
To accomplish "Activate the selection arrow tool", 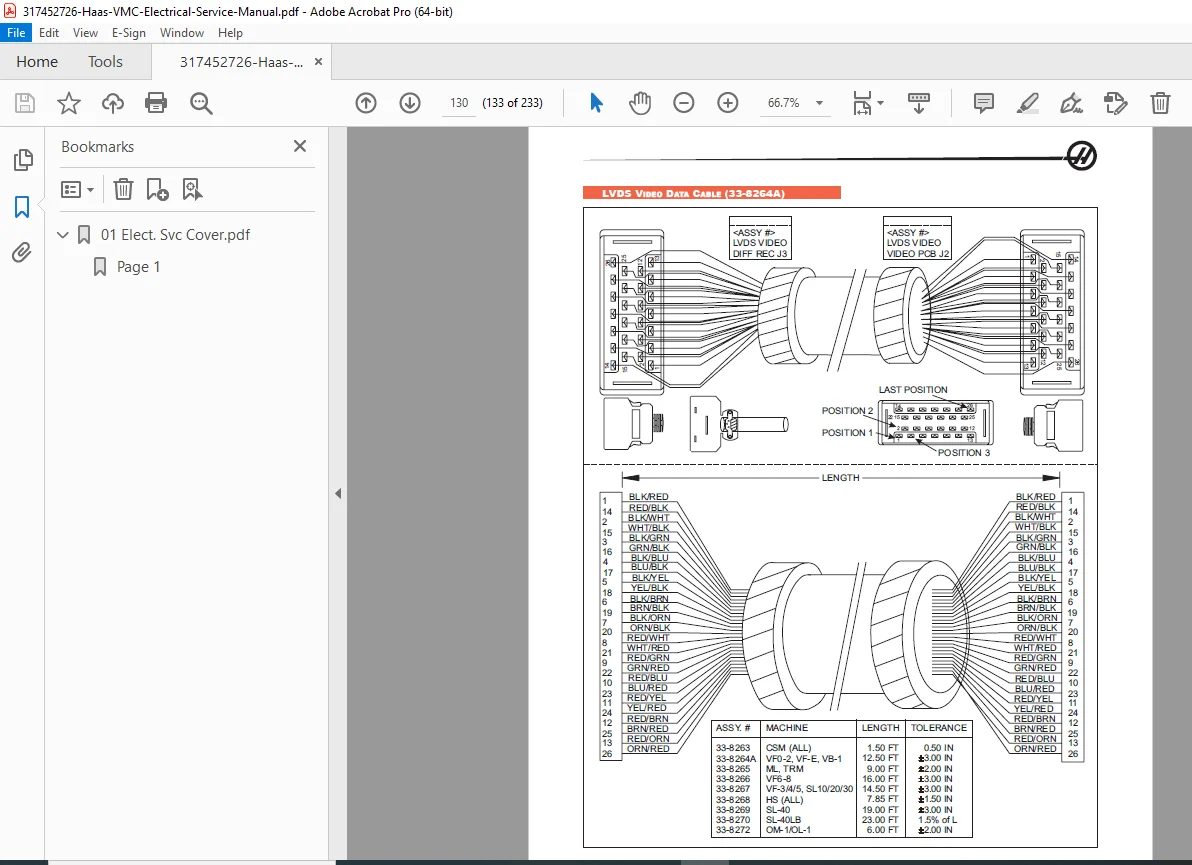I will tap(596, 103).
